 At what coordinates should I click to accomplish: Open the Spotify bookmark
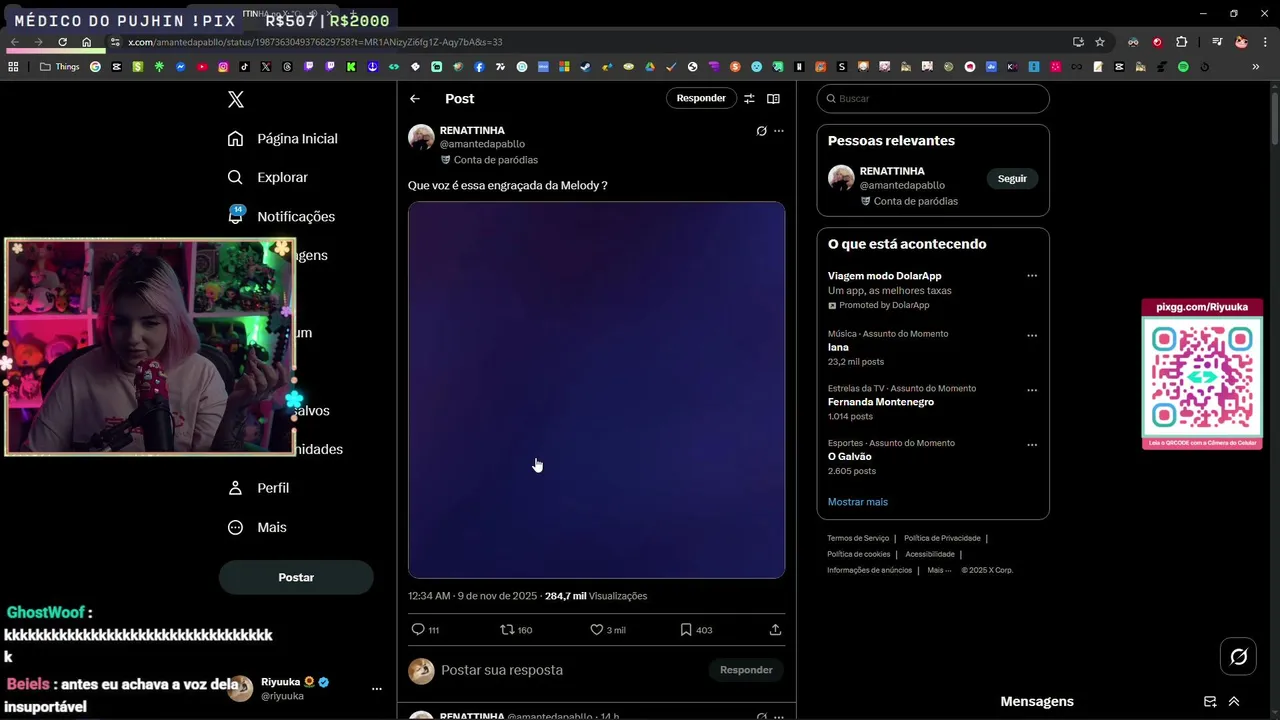click(x=1183, y=67)
